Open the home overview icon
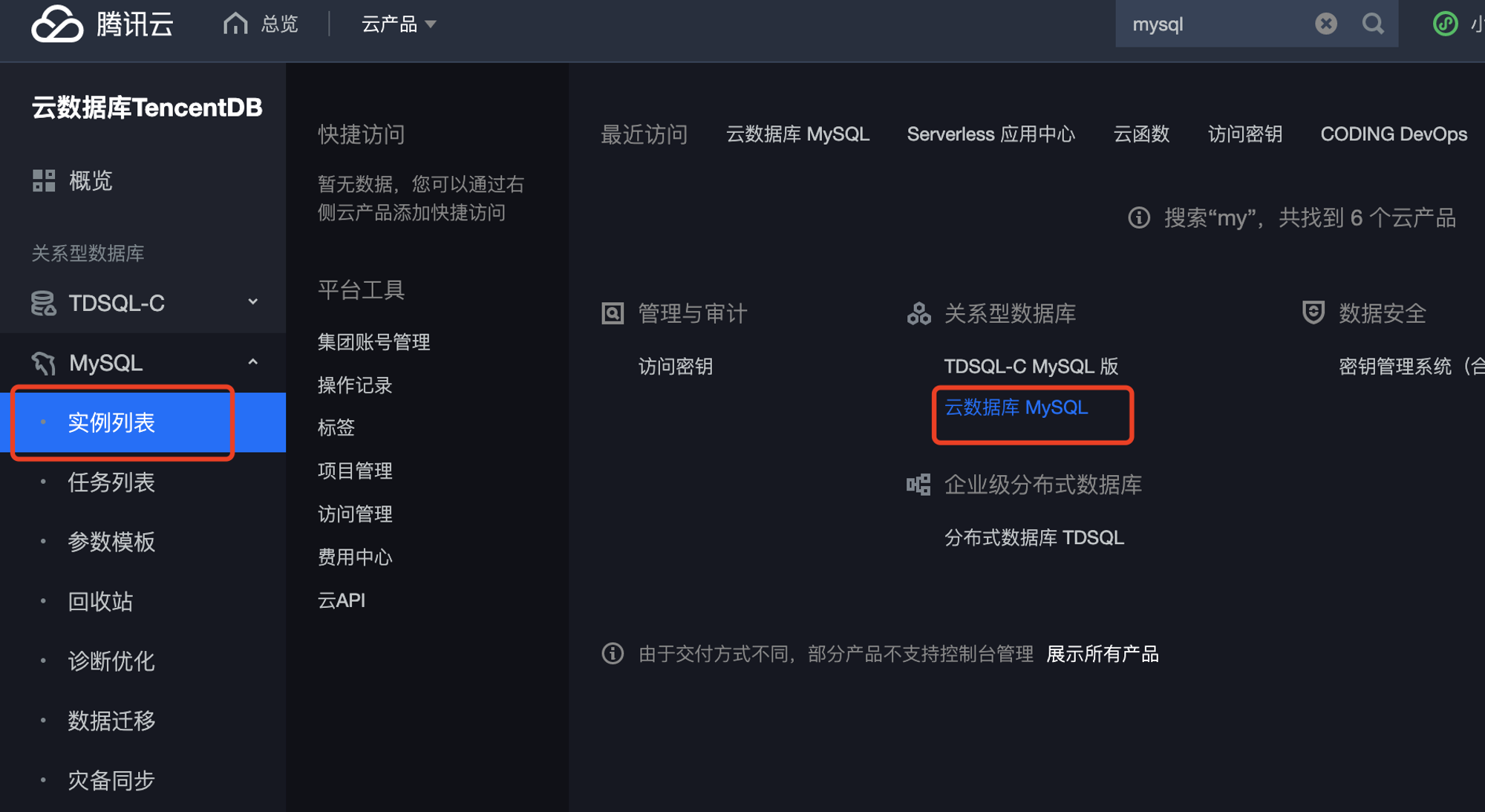The height and width of the screenshot is (812, 1485). pyautogui.click(x=235, y=24)
